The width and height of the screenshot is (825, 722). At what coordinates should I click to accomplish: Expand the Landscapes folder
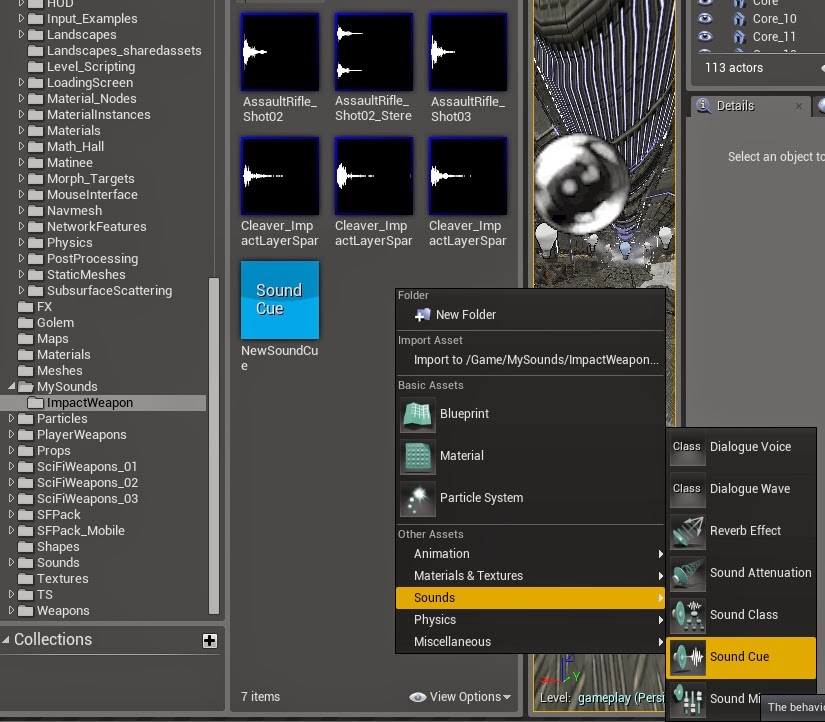coord(21,34)
